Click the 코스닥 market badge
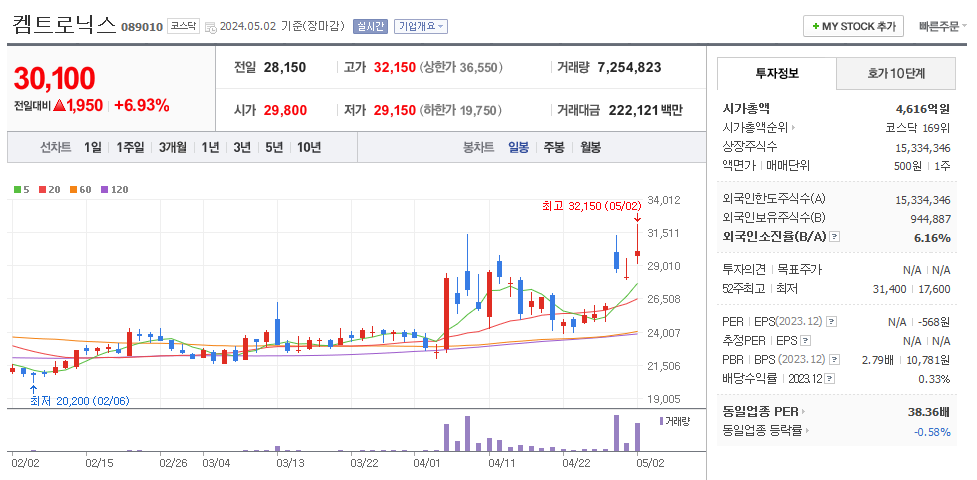Image resolution: width=977 pixels, height=480 pixels. [x=183, y=26]
